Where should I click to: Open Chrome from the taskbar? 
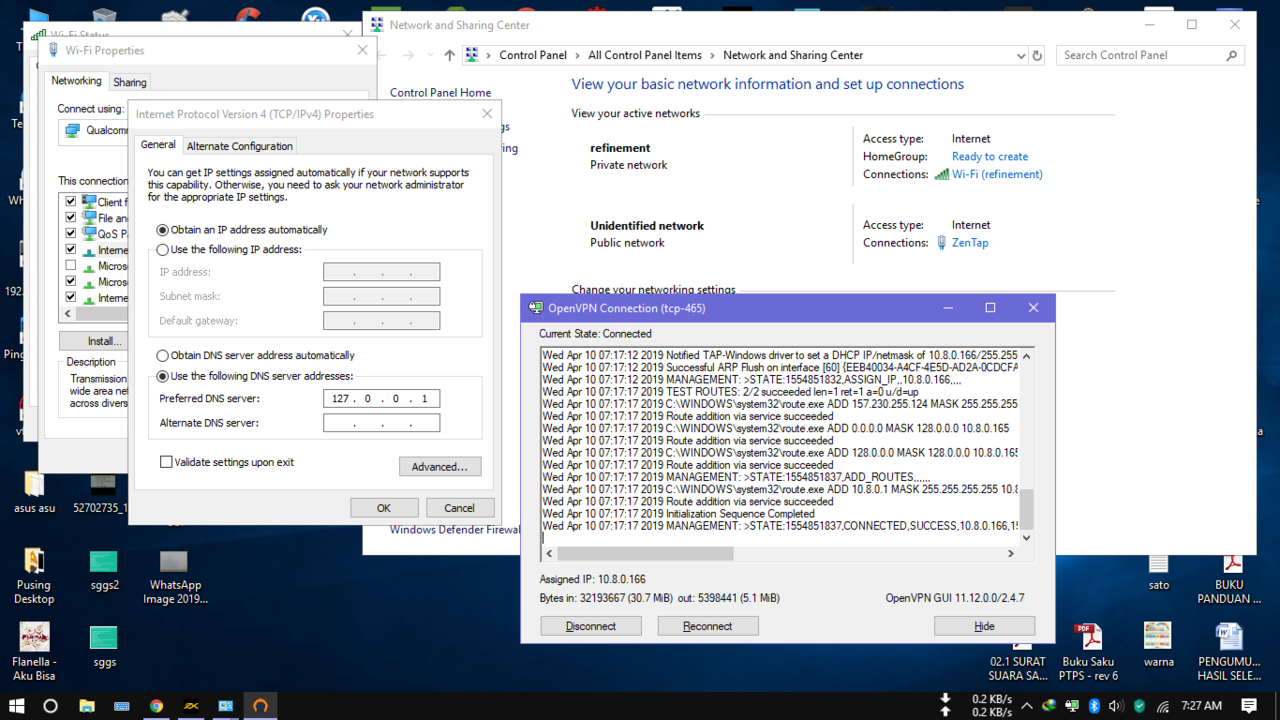(x=157, y=706)
